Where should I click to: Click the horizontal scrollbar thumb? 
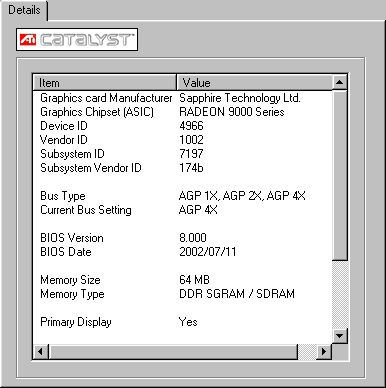click(x=173, y=351)
